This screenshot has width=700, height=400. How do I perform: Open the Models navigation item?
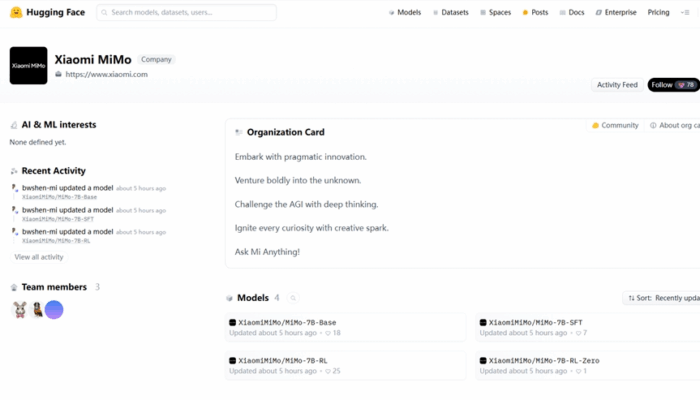[404, 12]
